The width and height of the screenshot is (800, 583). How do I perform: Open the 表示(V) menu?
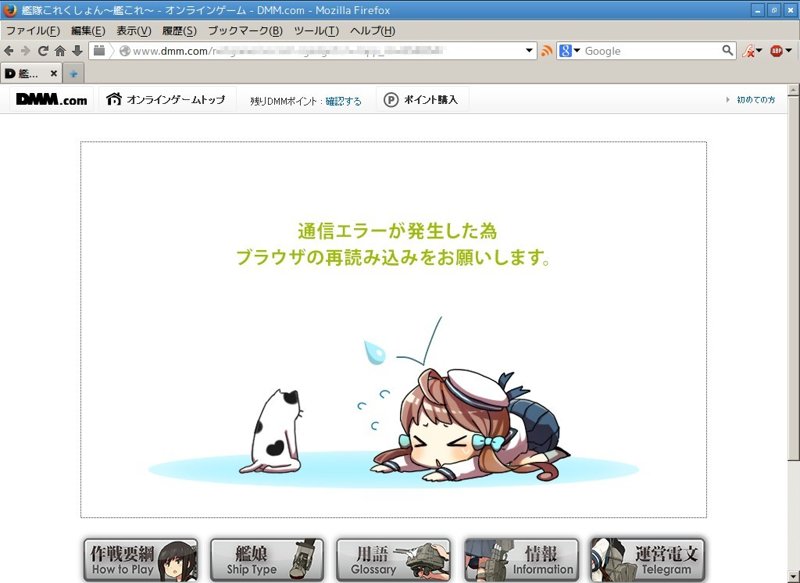[134, 31]
